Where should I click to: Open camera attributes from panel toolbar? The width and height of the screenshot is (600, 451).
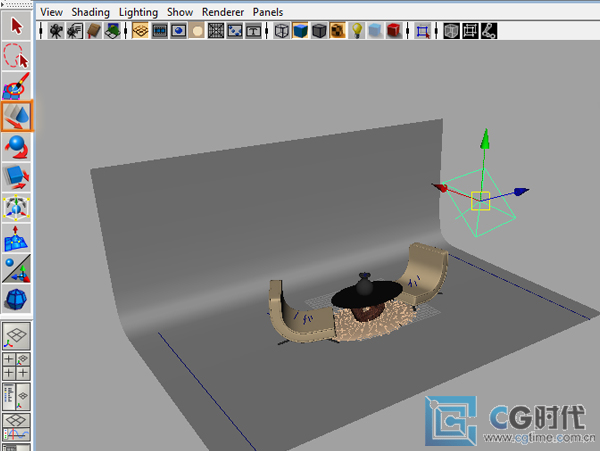(x=75, y=31)
